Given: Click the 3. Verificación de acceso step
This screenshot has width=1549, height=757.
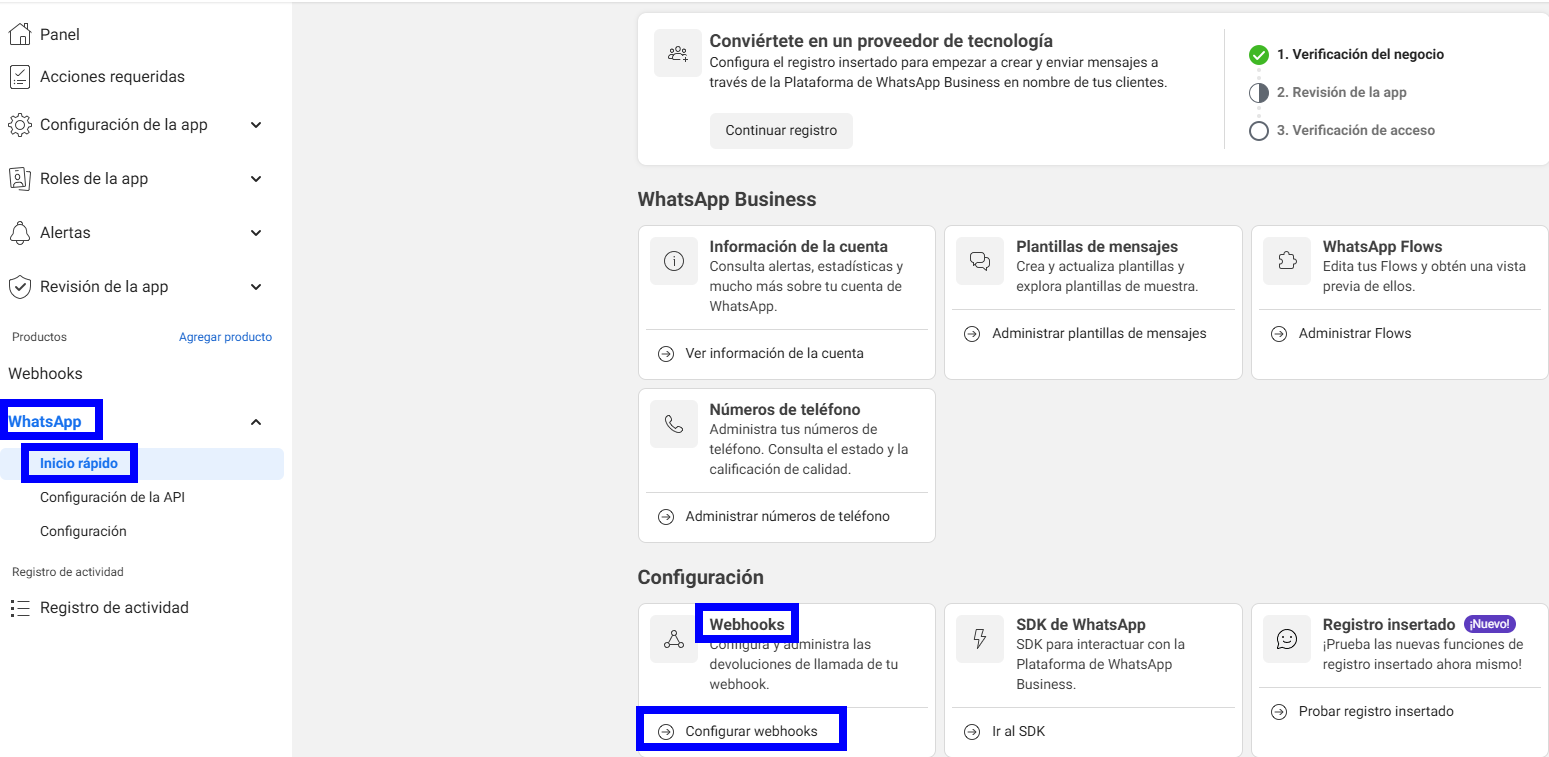Looking at the screenshot, I should [1355, 131].
